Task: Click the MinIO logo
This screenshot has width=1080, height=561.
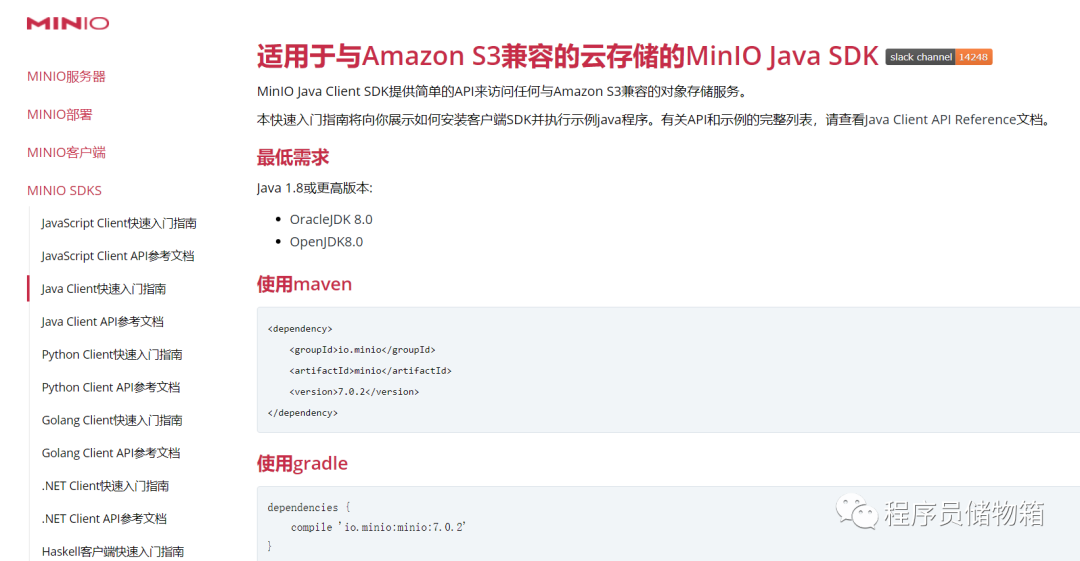Action: (68, 23)
